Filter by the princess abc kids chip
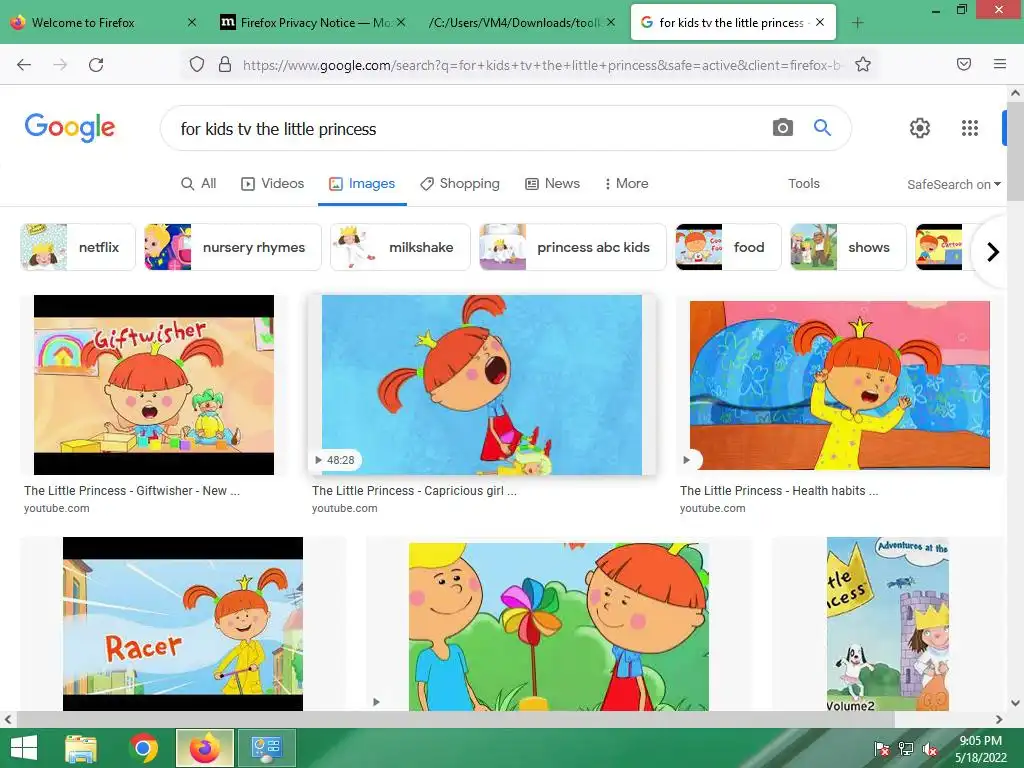Image resolution: width=1024 pixels, height=768 pixels. click(573, 247)
